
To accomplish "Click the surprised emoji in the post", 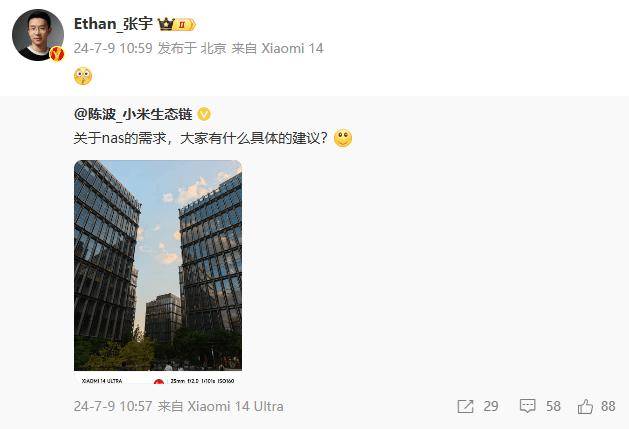I will point(83,76).
